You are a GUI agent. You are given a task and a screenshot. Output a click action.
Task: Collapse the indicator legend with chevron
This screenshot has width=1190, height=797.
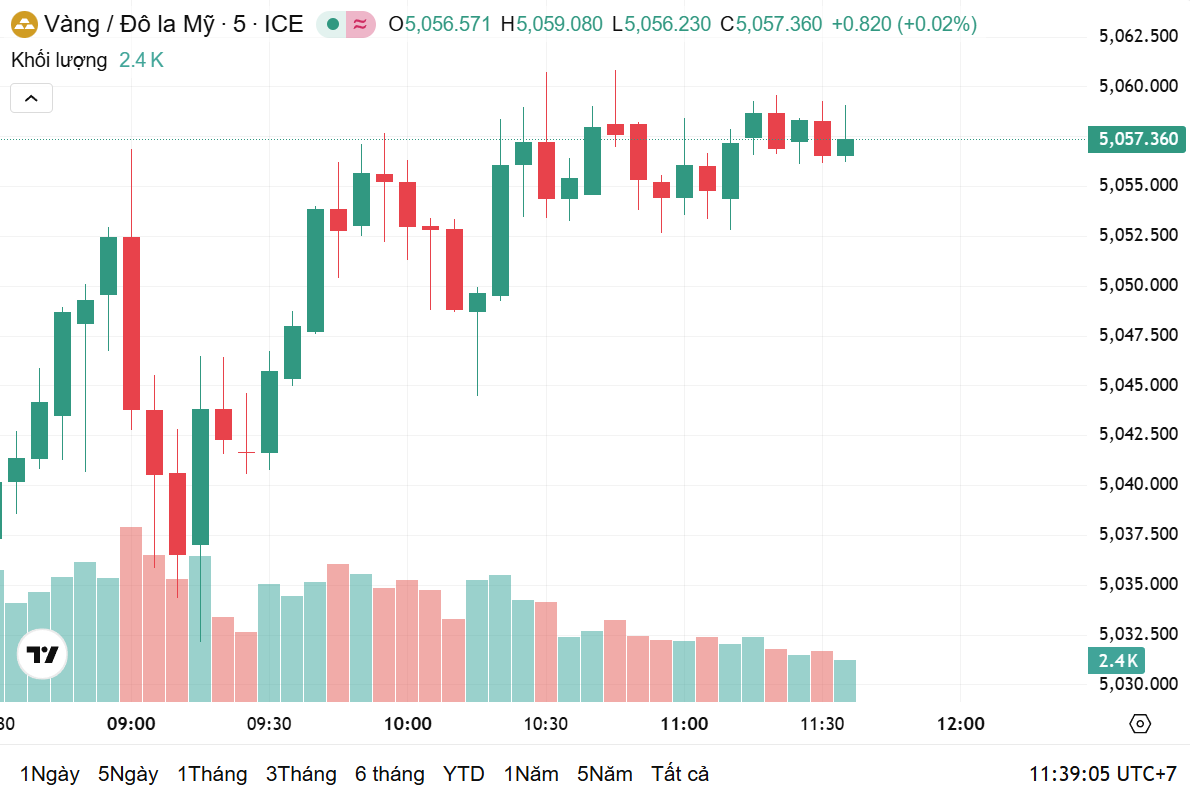[x=31, y=98]
